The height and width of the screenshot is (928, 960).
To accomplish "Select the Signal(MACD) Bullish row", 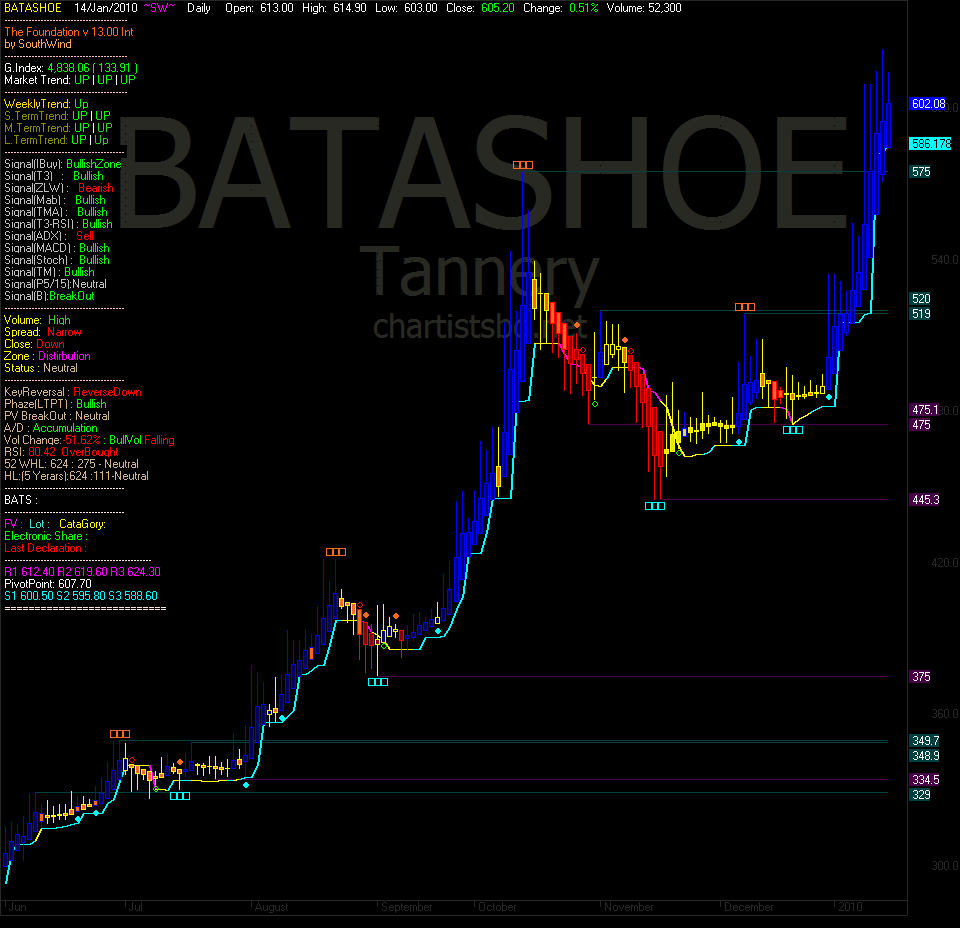I will (x=57, y=248).
